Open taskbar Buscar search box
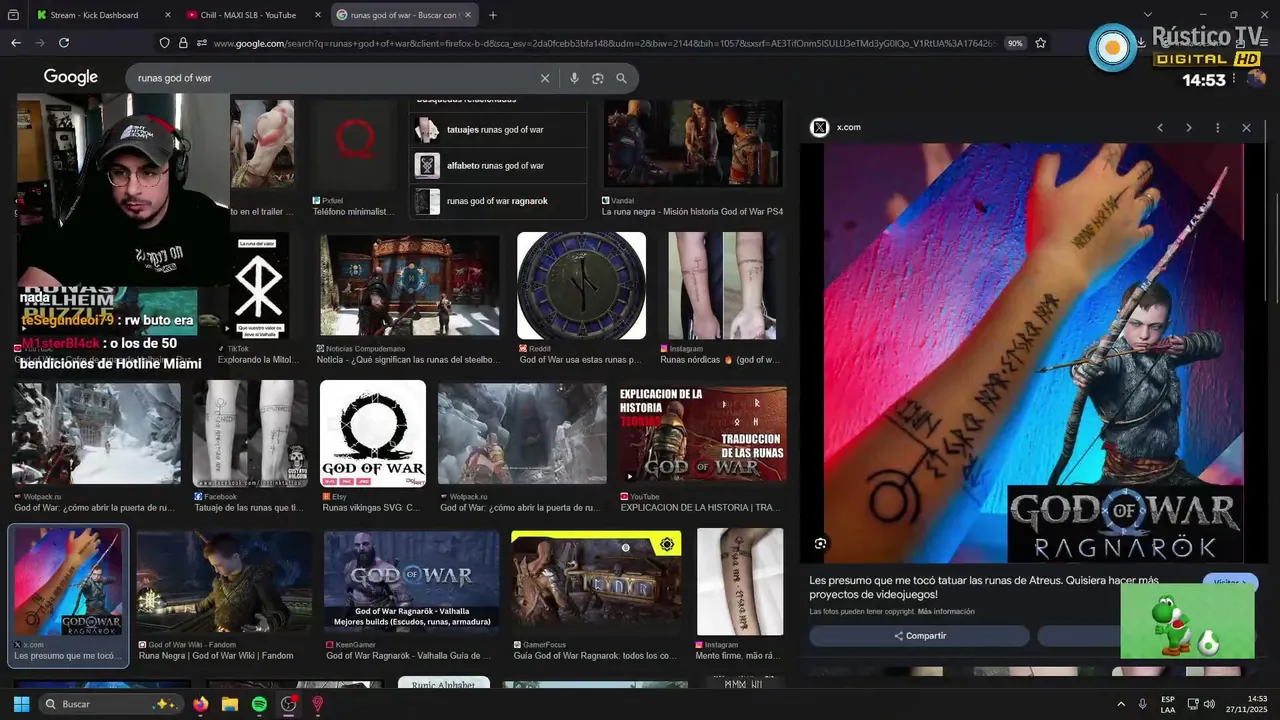 [x=110, y=704]
